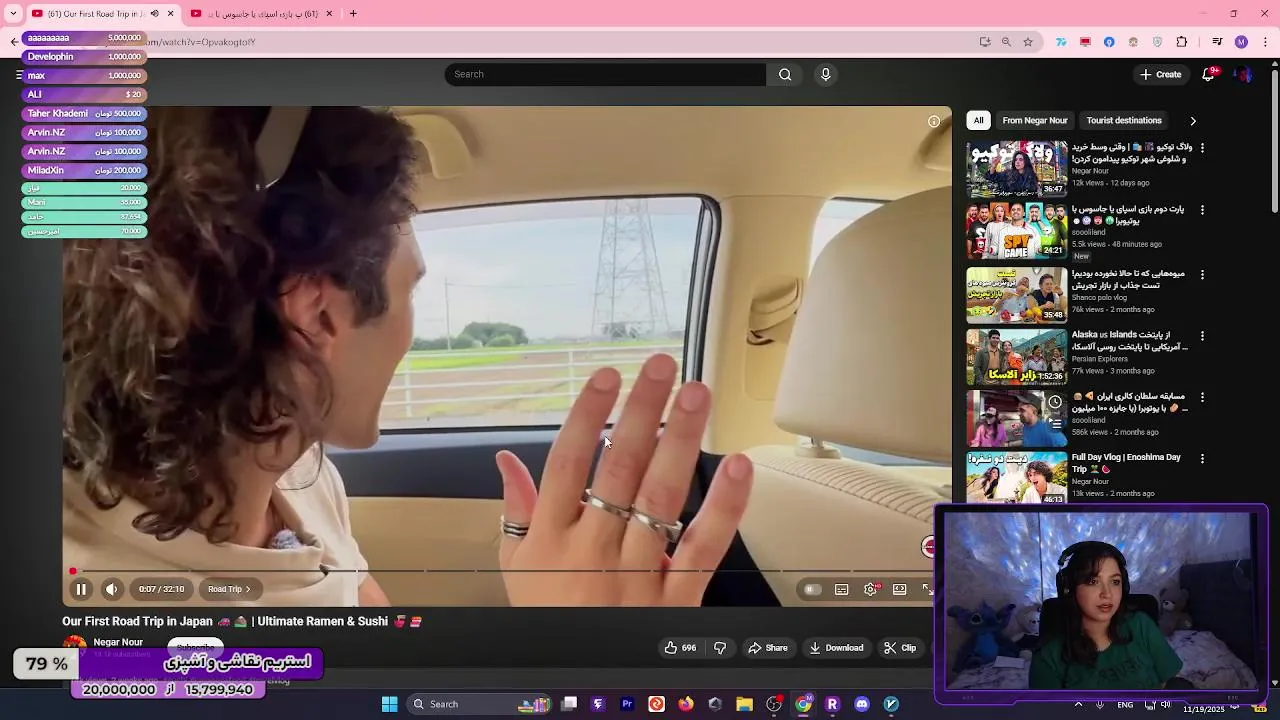Open the Windows Start button
Screen dimensions: 1280x720
390,704
